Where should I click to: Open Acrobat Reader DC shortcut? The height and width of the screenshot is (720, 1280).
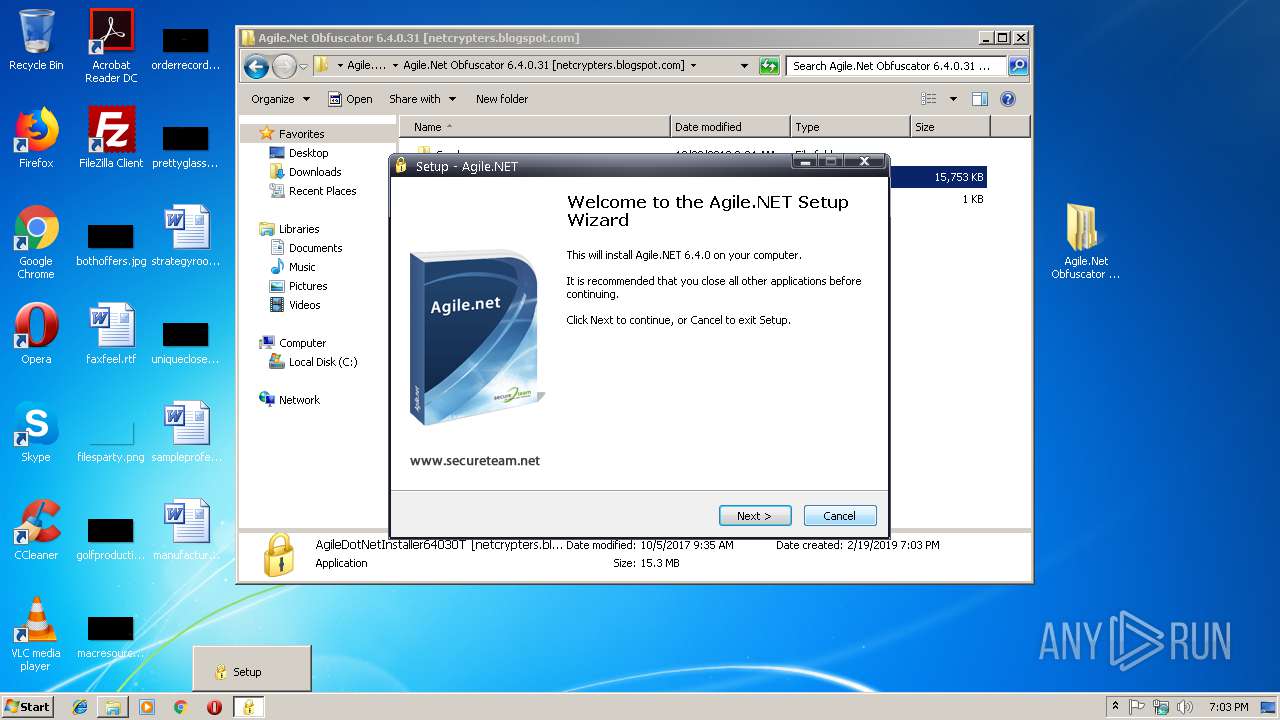(111, 46)
